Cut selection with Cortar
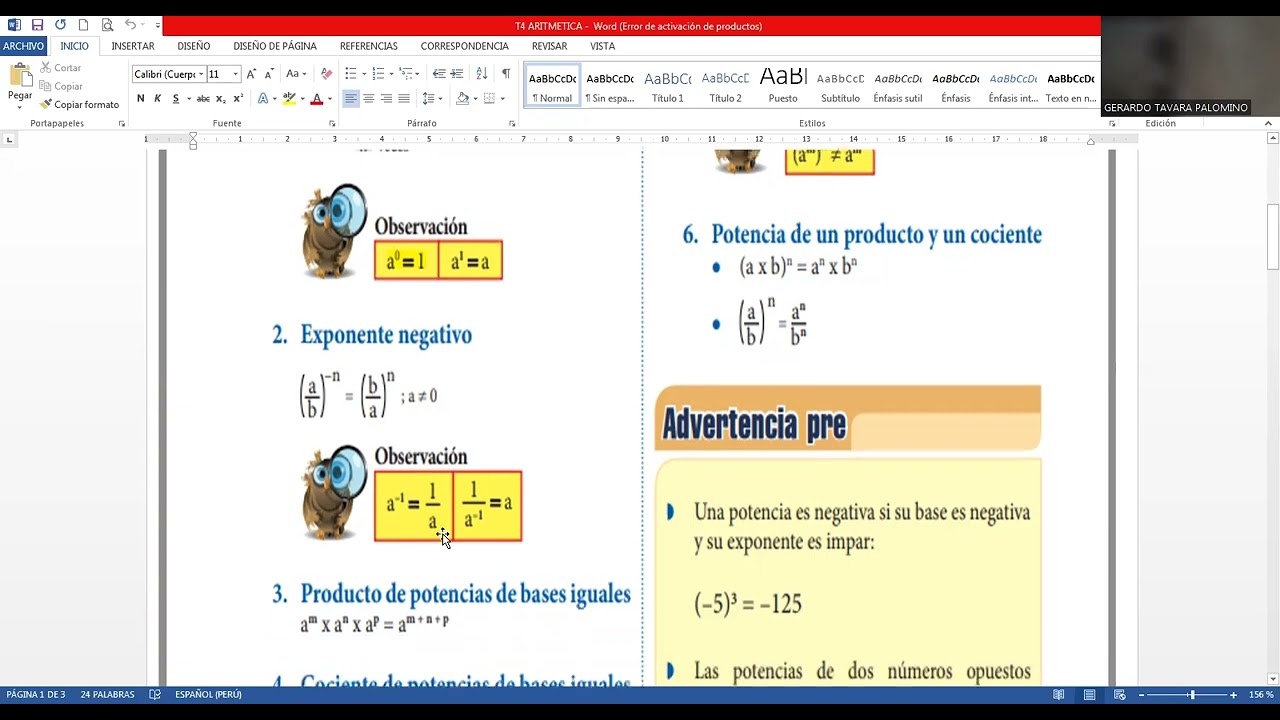The width and height of the screenshot is (1280, 720). point(60,68)
